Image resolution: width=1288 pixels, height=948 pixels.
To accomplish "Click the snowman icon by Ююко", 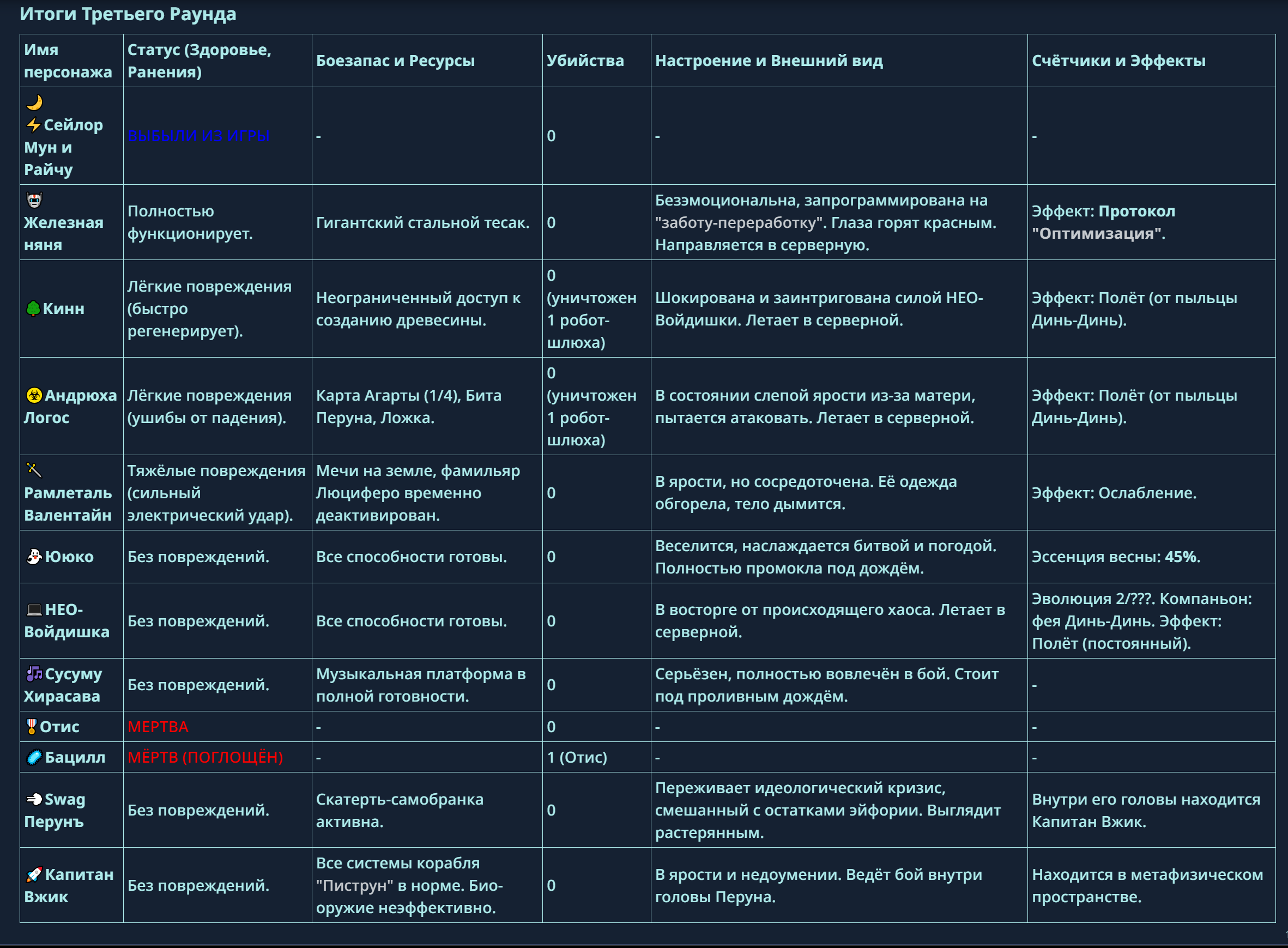I will [34, 557].
